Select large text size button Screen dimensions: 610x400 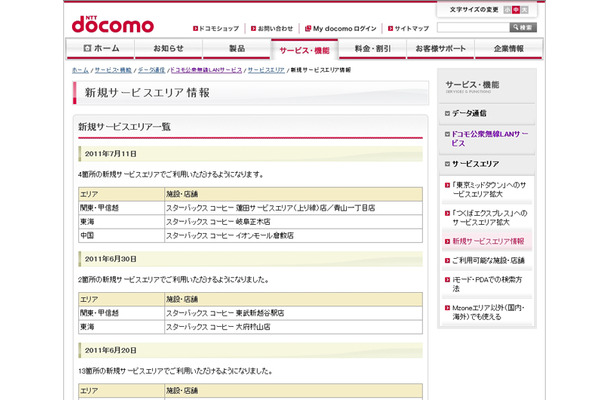click(x=524, y=10)
